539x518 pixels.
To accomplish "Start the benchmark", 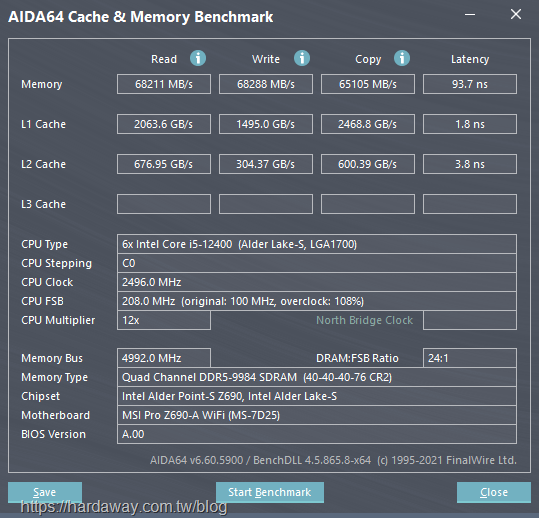I will click(270, 492).
